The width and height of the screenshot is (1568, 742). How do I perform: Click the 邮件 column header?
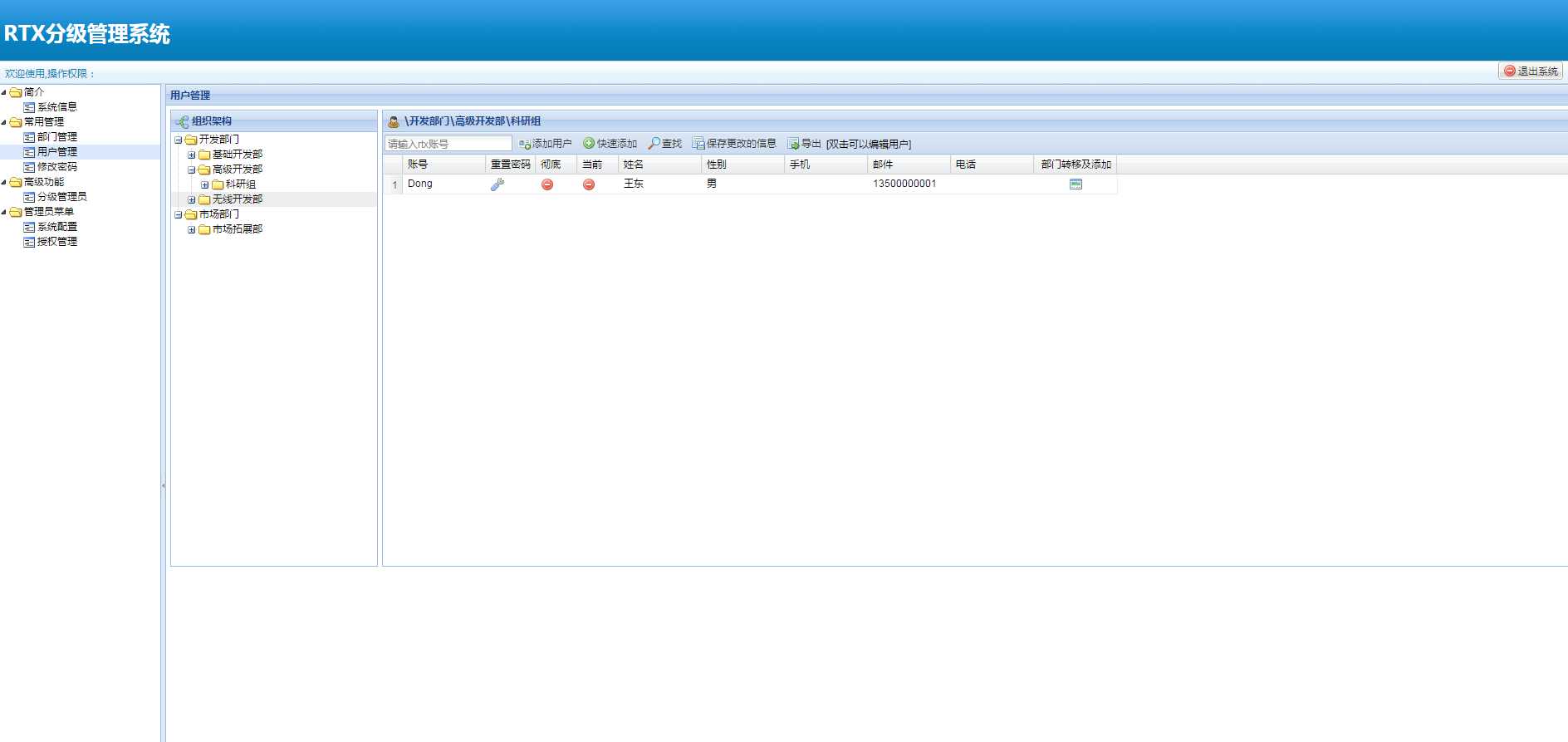coord(909,165)
